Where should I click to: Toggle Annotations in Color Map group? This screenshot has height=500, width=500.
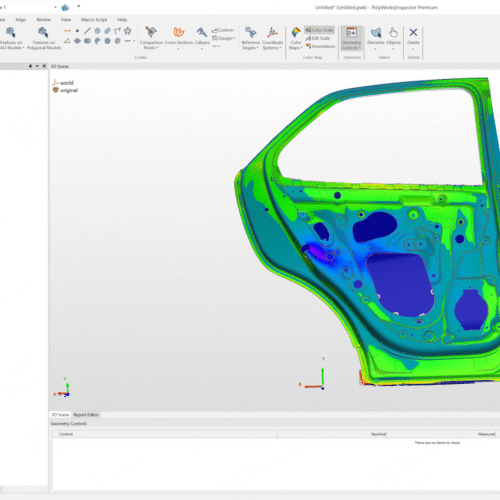[x=320, y=46]
